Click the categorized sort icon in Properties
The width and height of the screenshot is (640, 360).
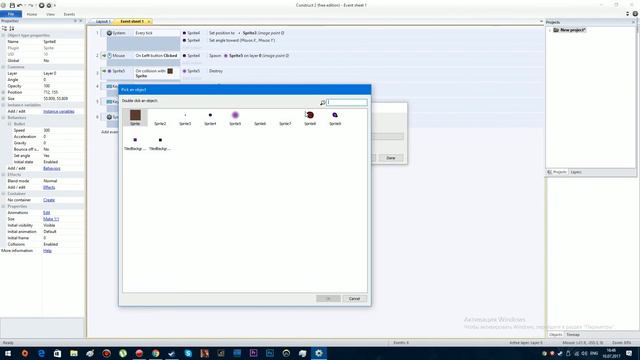coord(4,28)
